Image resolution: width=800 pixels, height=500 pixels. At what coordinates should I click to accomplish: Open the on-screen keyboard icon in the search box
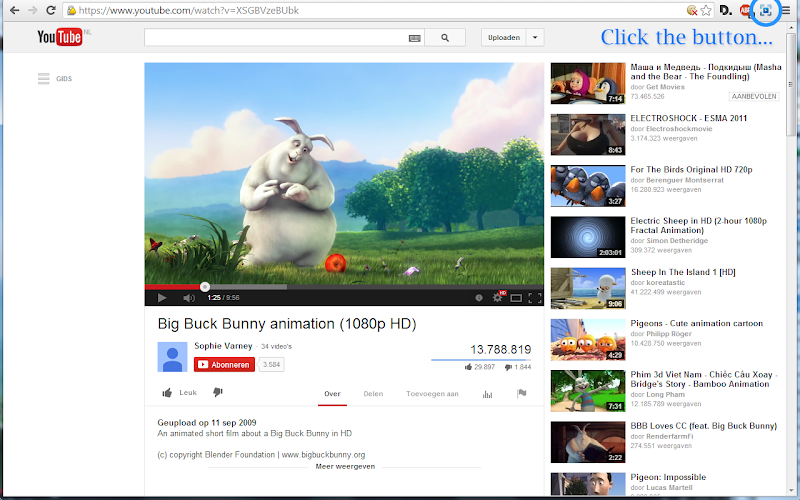(415, 38)
